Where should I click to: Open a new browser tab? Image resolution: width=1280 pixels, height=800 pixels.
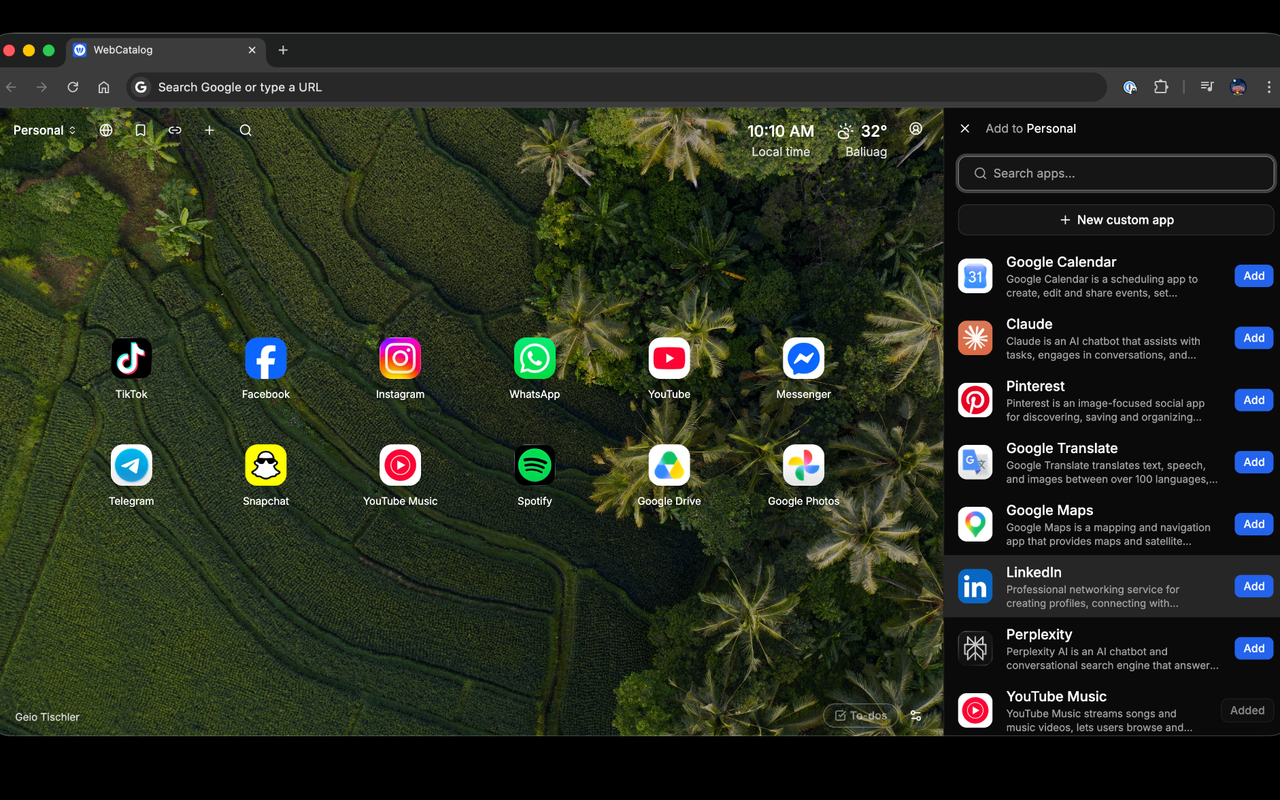283,50
